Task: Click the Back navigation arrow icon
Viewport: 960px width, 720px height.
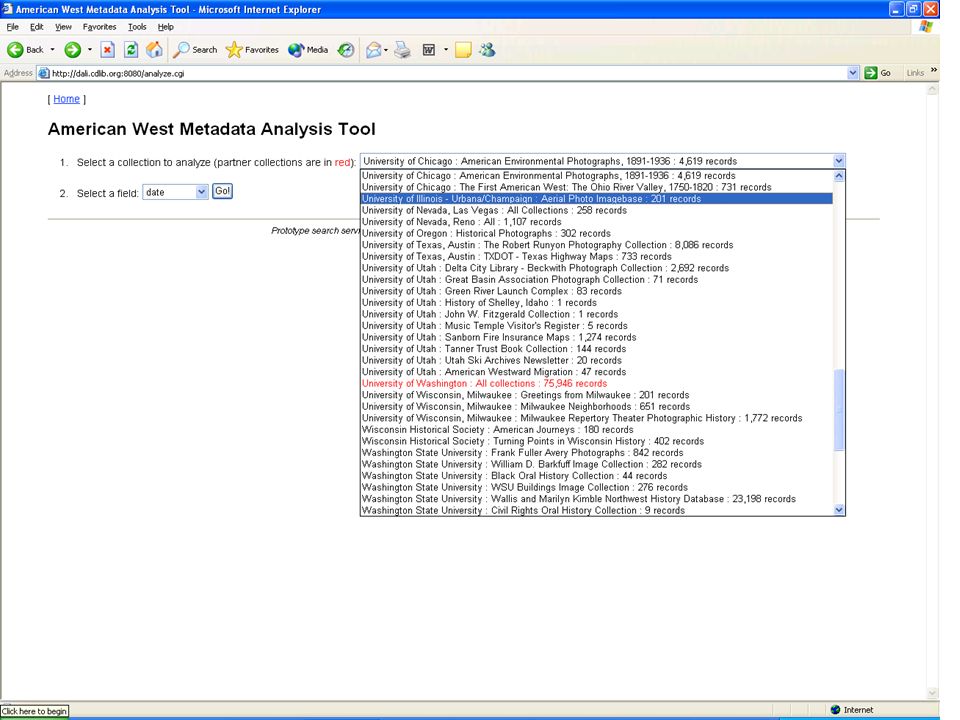Action: [x=15, y=50]
